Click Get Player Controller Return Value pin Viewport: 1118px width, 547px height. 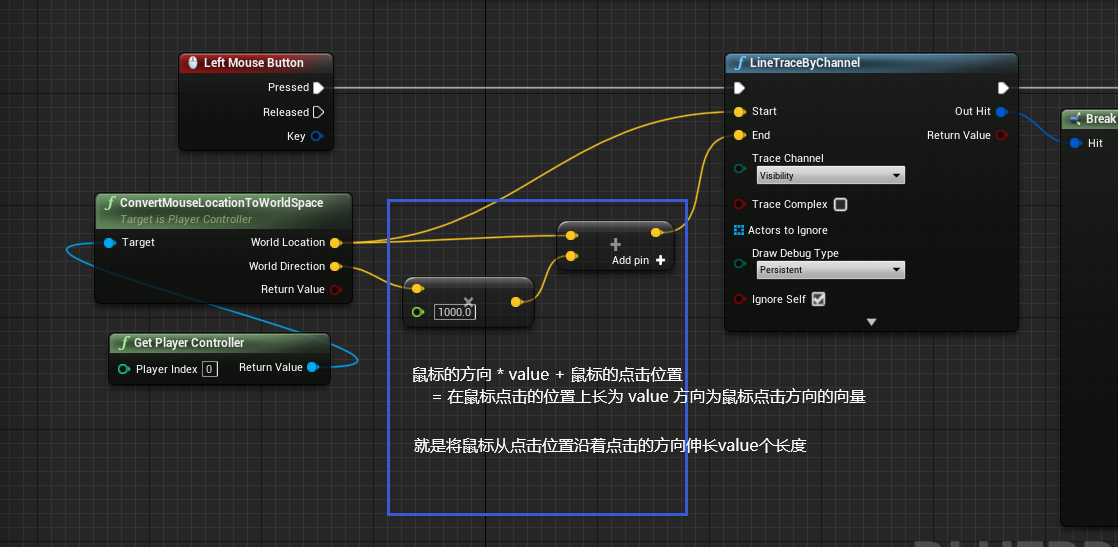click(312, 367)
